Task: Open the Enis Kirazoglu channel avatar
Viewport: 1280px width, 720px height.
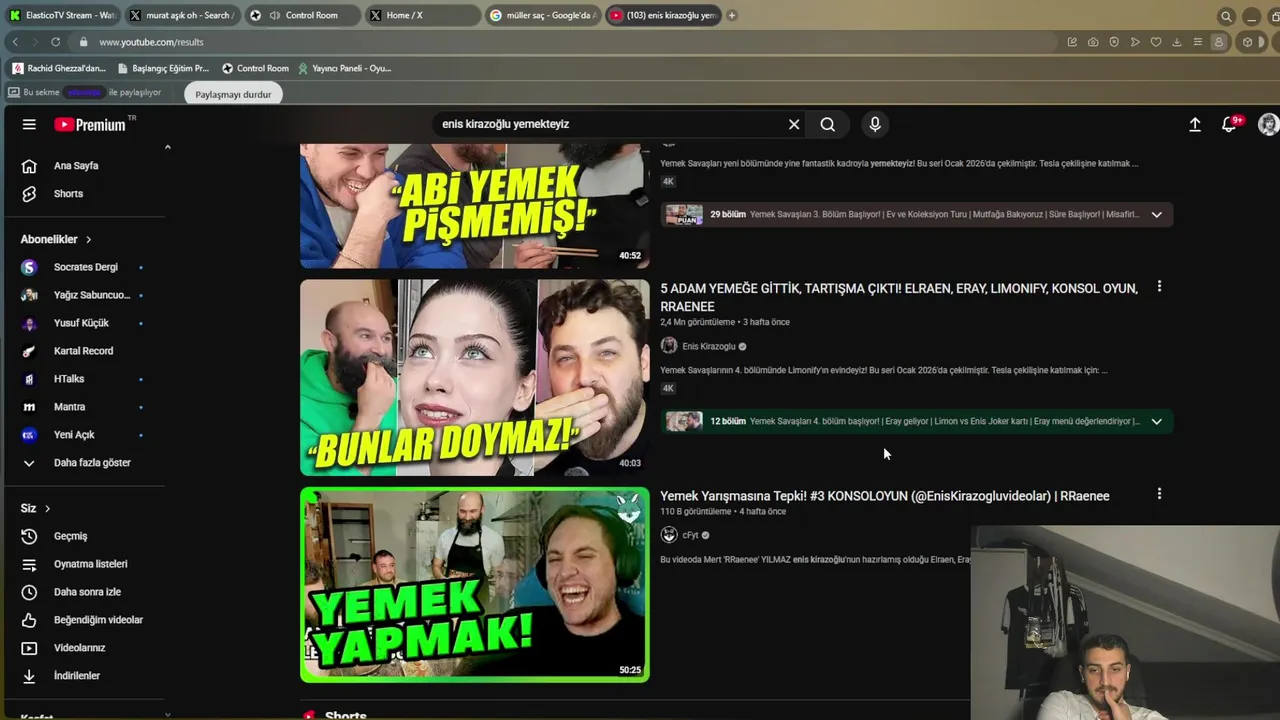Action: tap(669, 346)
